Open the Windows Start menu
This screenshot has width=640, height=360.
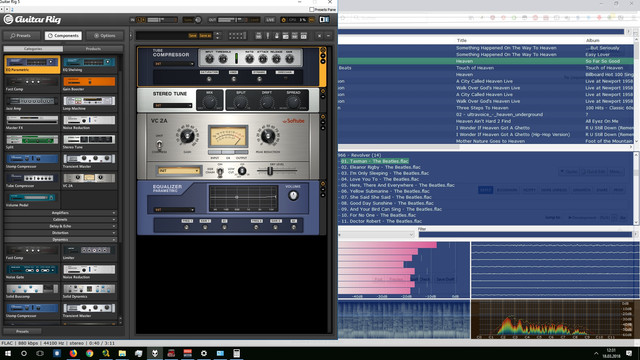tap(8, 353)
